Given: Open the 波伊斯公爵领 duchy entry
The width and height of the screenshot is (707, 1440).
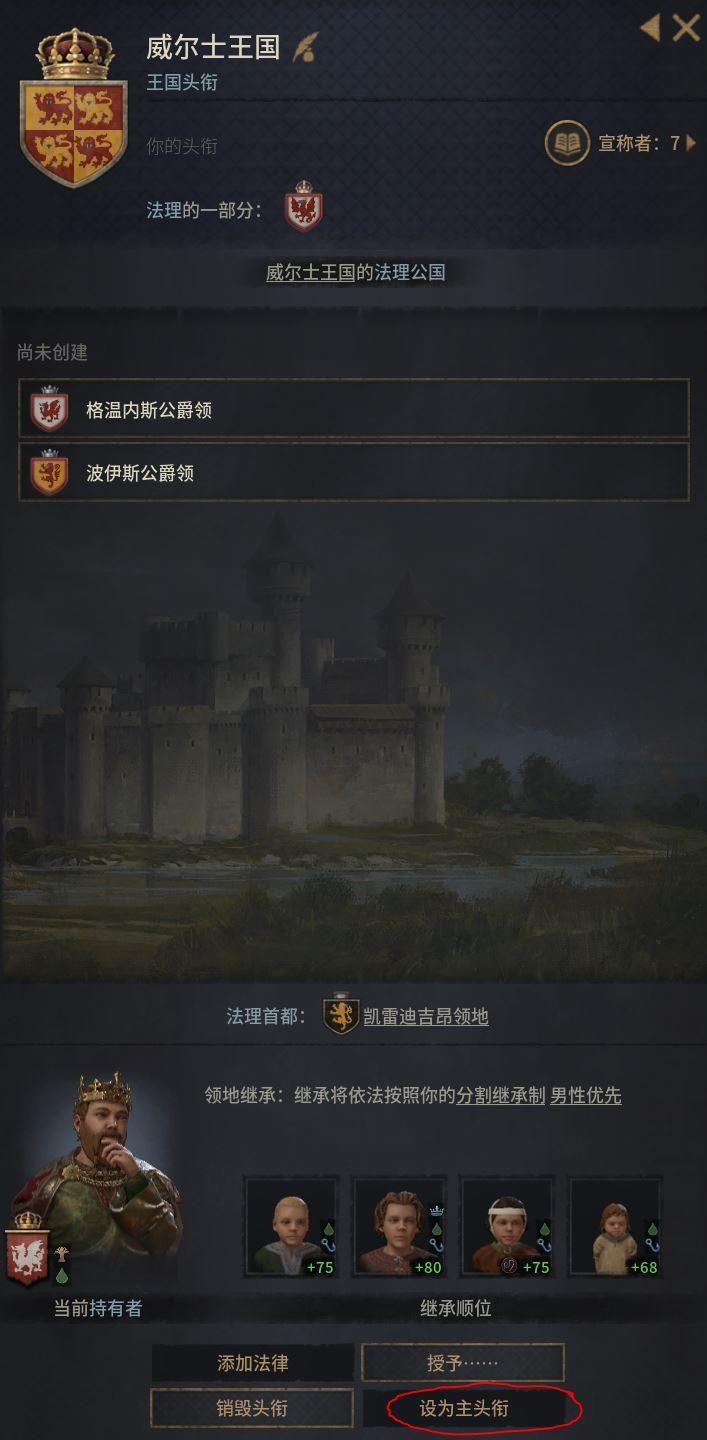Looking at the screenshot, I should 354,472.
